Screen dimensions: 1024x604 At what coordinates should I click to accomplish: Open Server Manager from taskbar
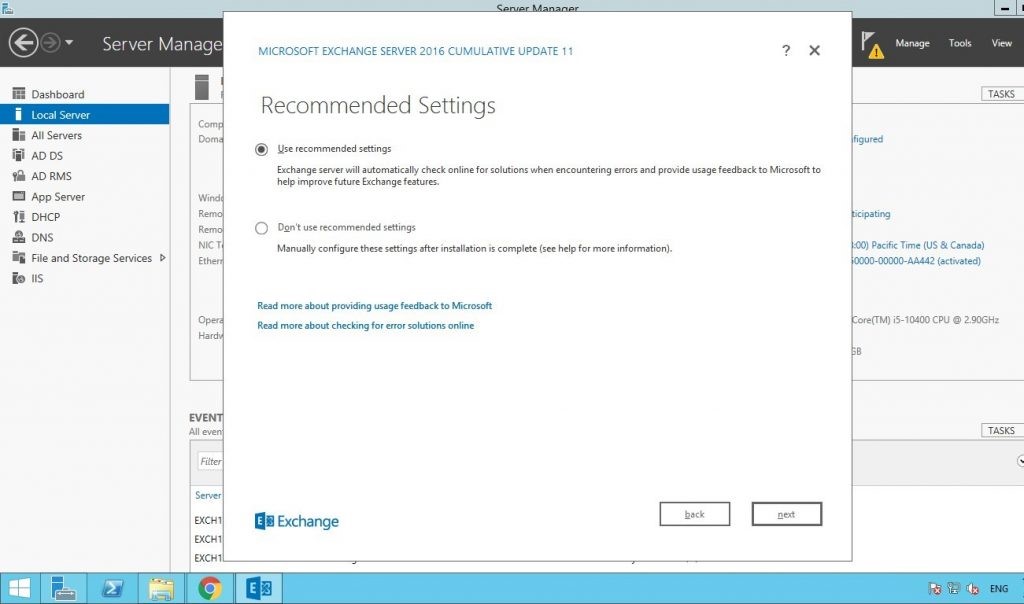click(63, 588)
